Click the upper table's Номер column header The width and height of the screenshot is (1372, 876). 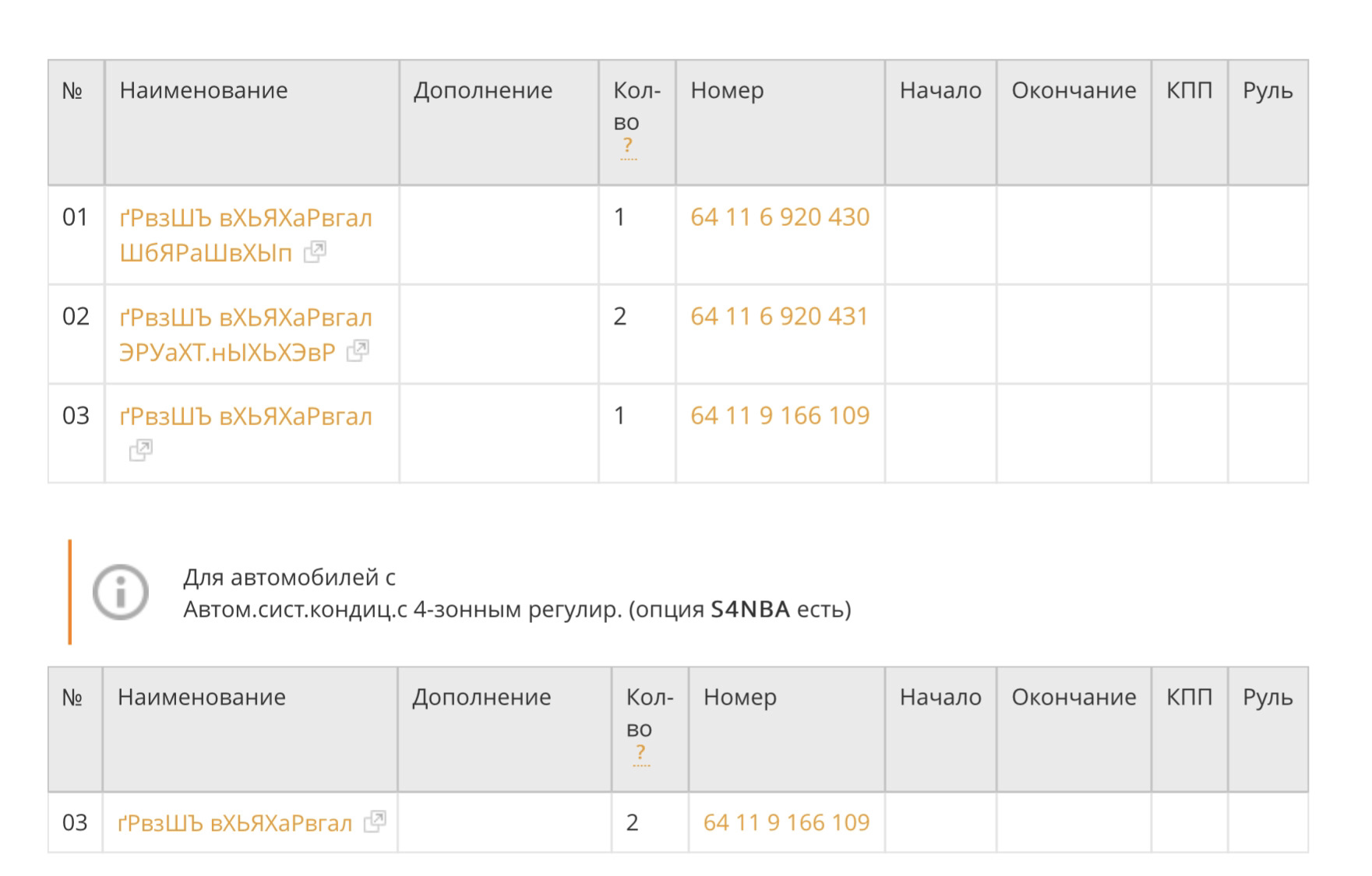(727, 91)
